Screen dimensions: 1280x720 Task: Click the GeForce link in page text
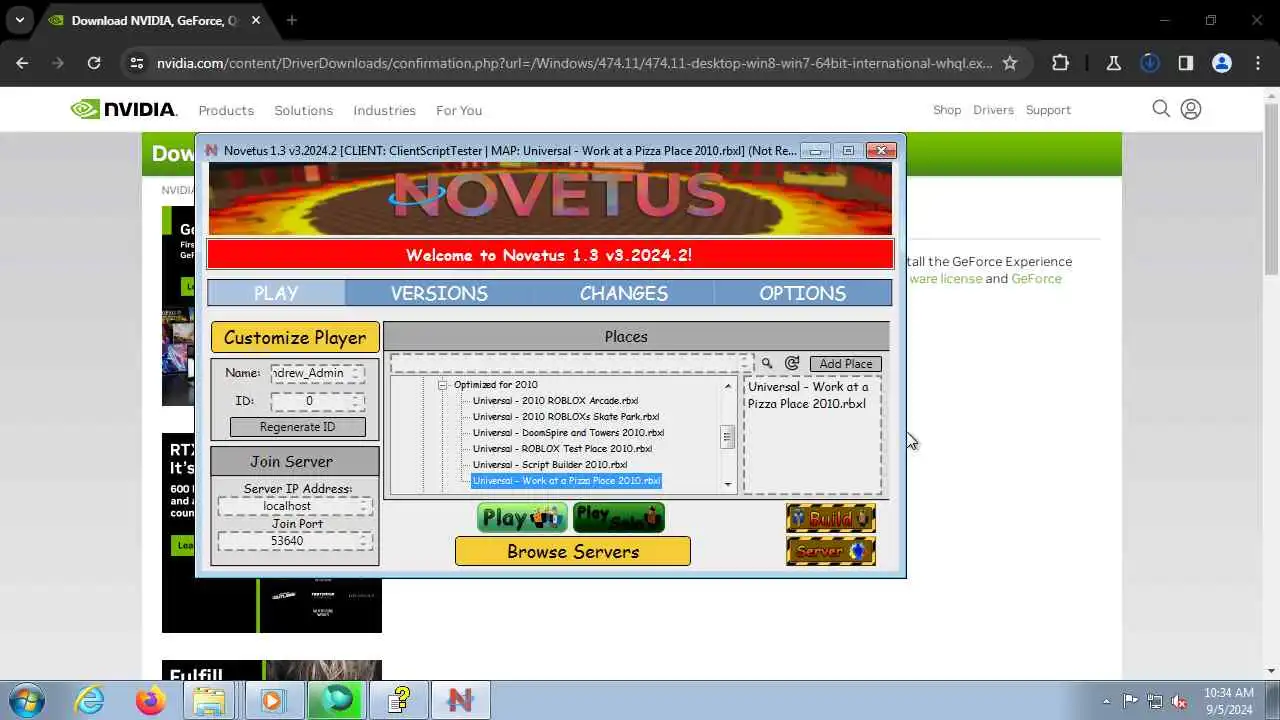click(x=1037, y=279)
